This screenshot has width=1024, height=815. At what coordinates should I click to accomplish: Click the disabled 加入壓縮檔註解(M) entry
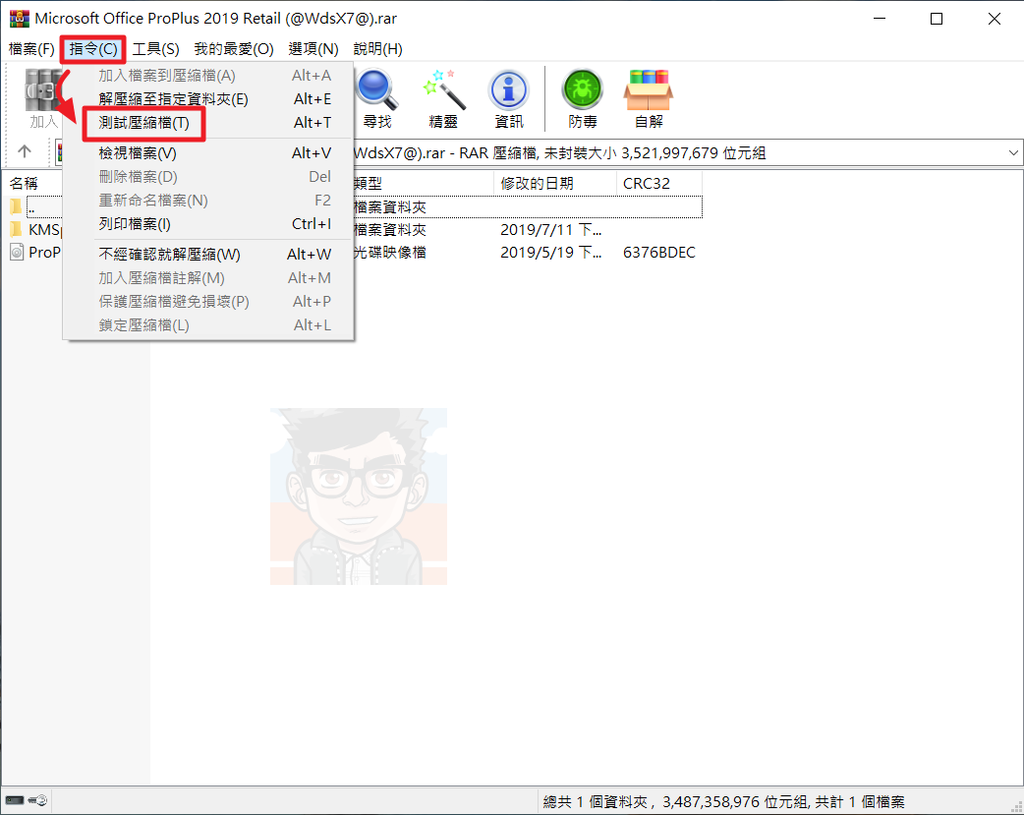(209, 278)
